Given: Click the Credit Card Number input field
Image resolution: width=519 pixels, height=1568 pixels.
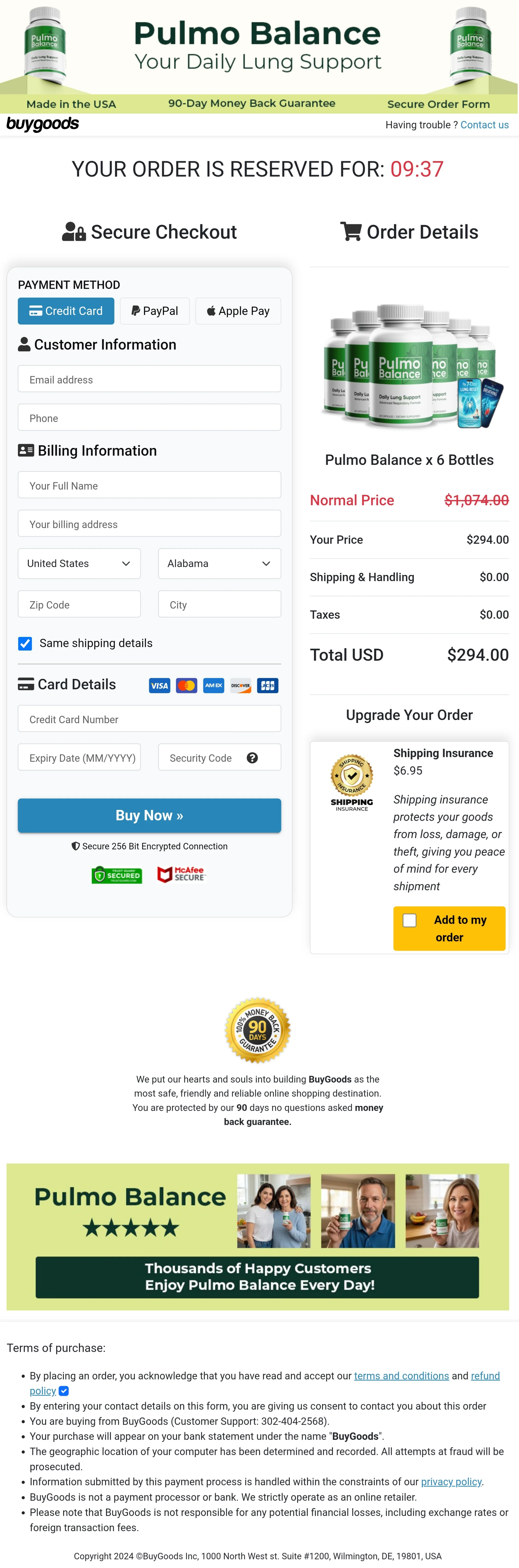Looking at the screenshot, I should tap(149, 719).
